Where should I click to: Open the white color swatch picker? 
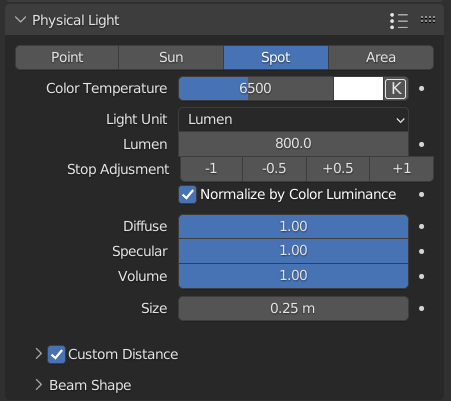point(358,89)
